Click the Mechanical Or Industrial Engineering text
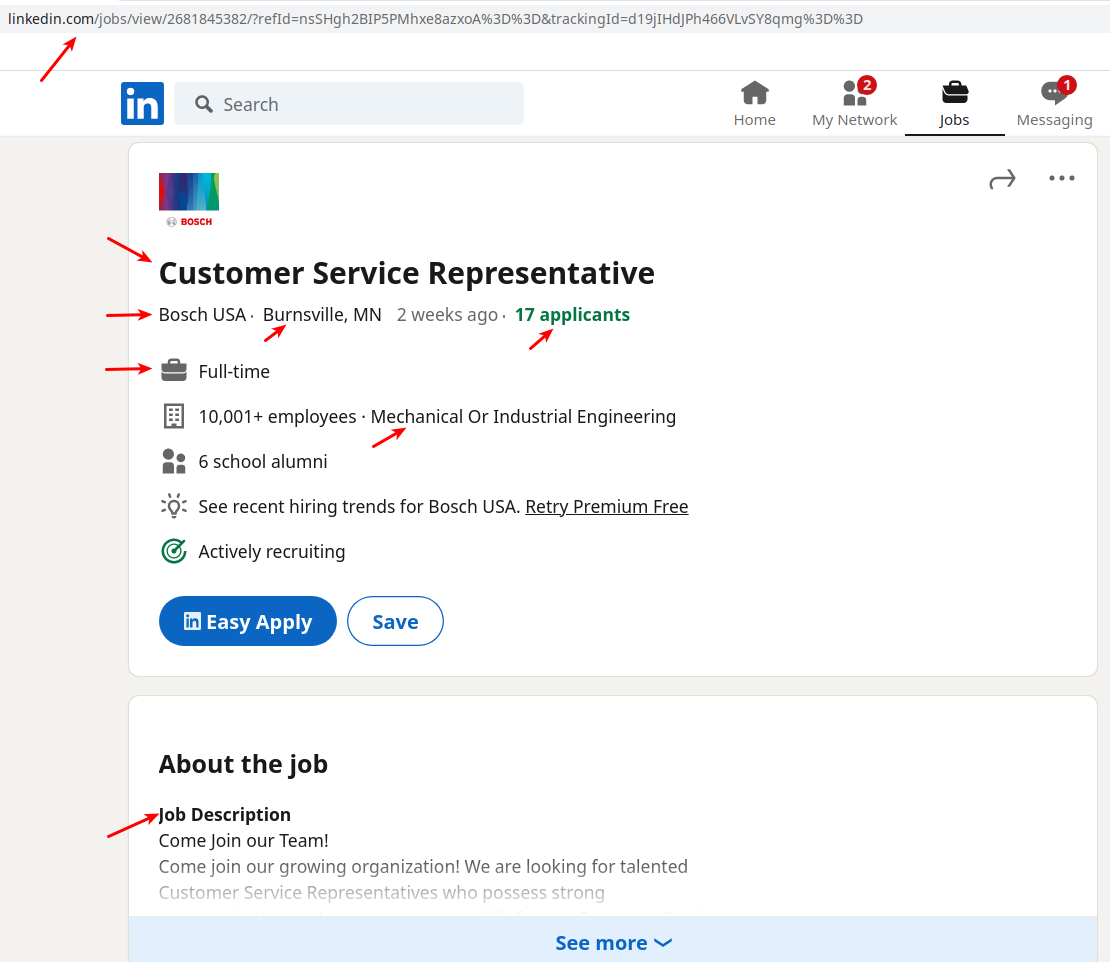This screenshot has height=962, width=1110. 523,416
